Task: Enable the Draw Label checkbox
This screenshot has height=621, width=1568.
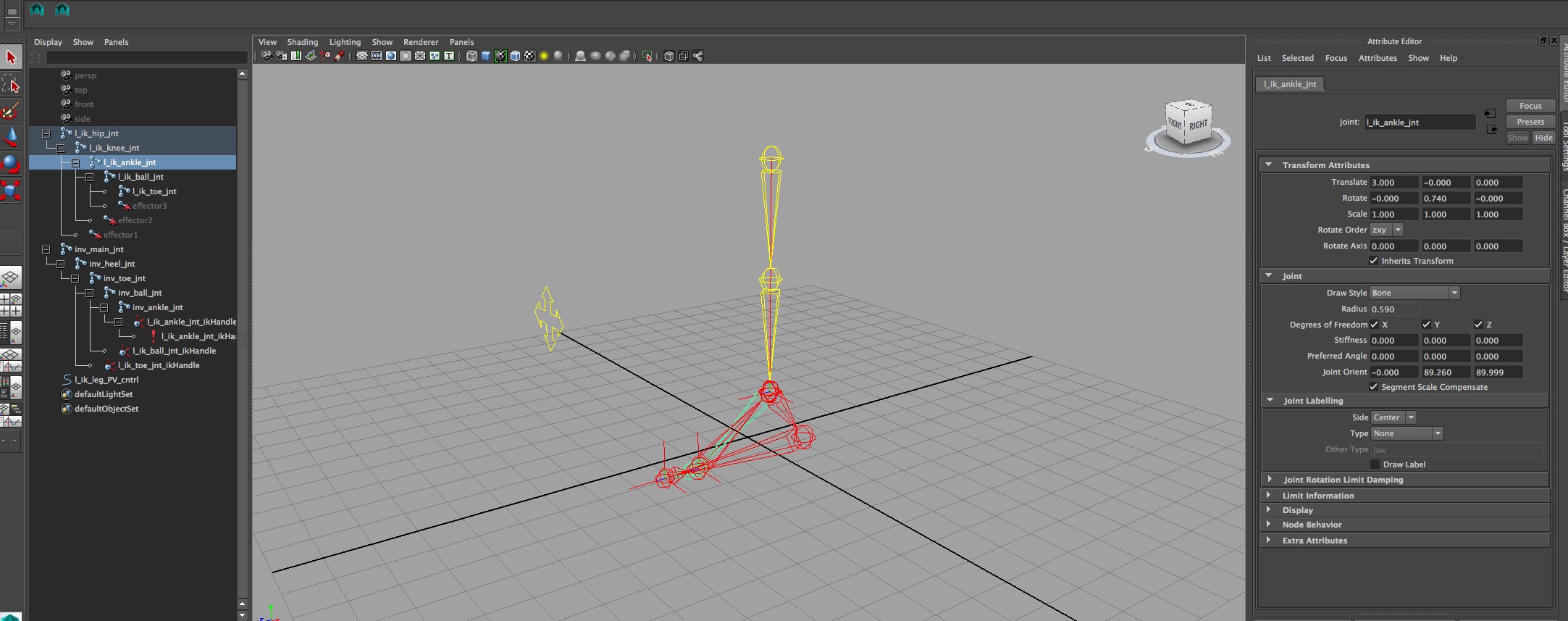Action: 1375,464
